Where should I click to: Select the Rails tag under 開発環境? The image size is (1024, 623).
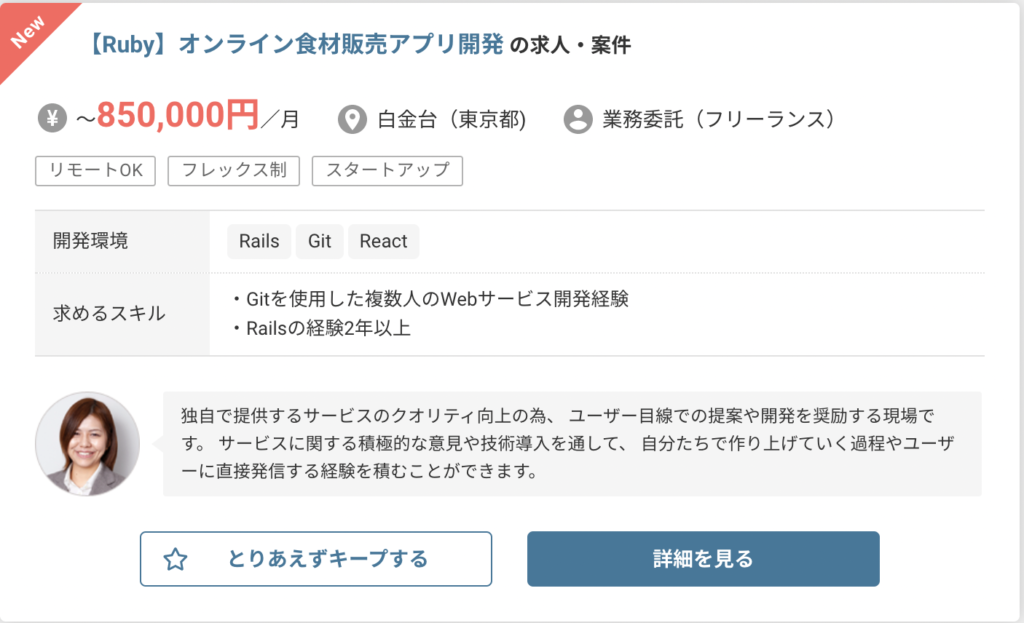coord(258,241)
